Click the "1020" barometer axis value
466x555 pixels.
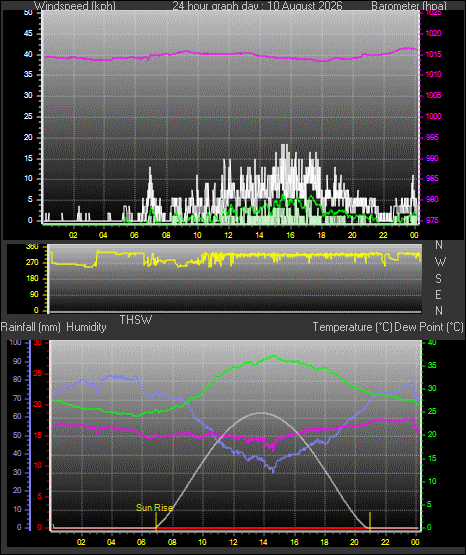click(433, 34)
